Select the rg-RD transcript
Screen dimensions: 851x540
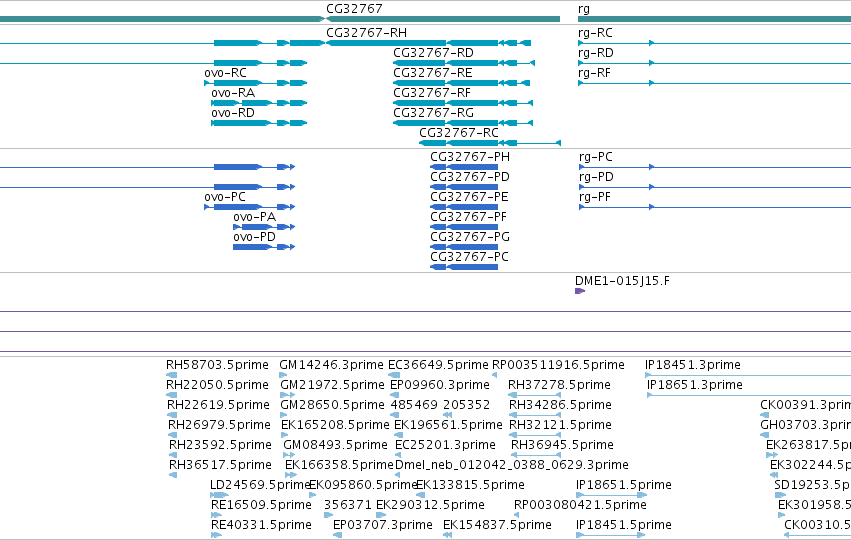click(x=714, y=63)
